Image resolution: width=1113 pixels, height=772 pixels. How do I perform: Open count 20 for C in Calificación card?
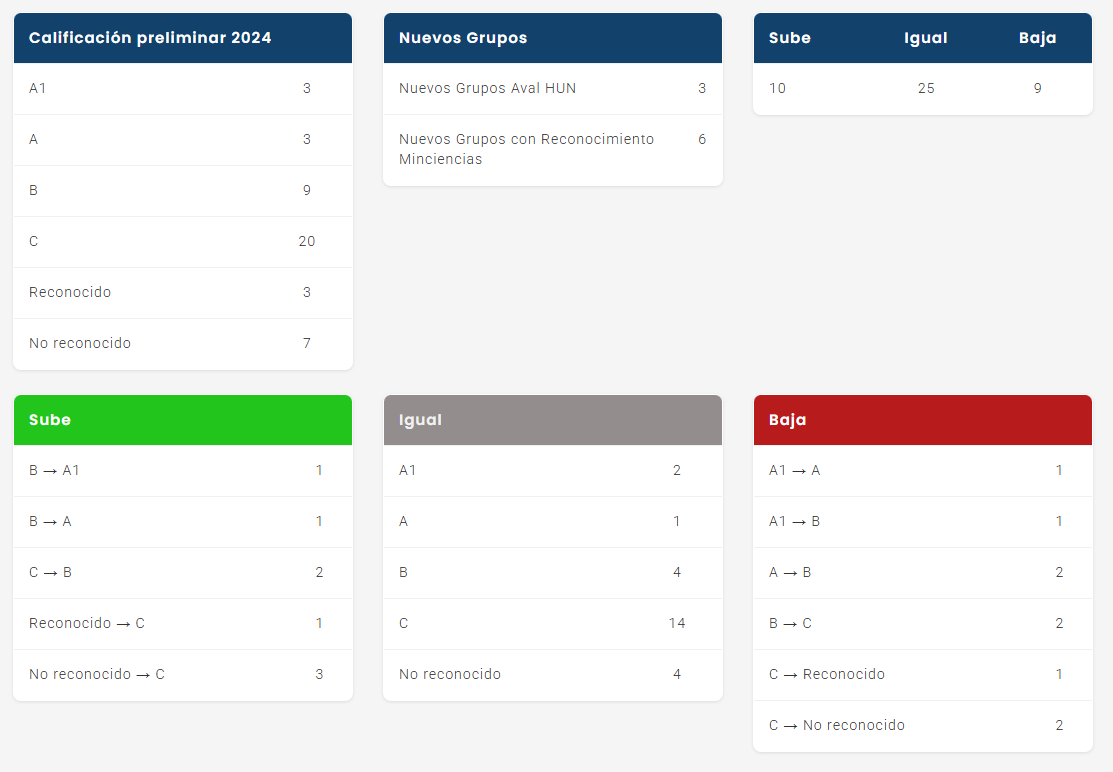[307, 241]
